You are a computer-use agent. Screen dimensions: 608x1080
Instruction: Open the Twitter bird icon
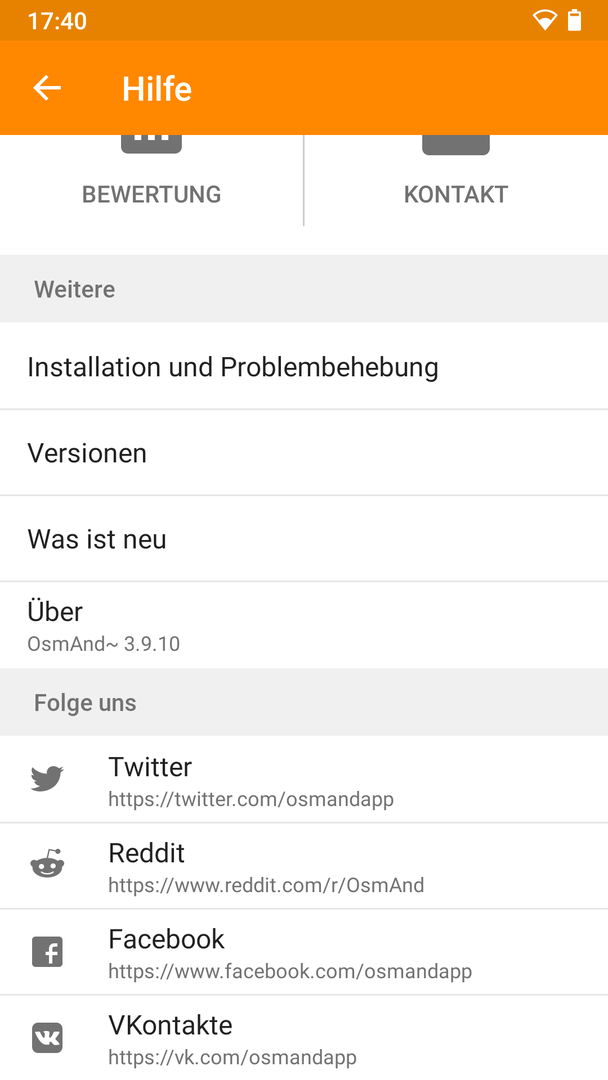[x=48, y=779]
